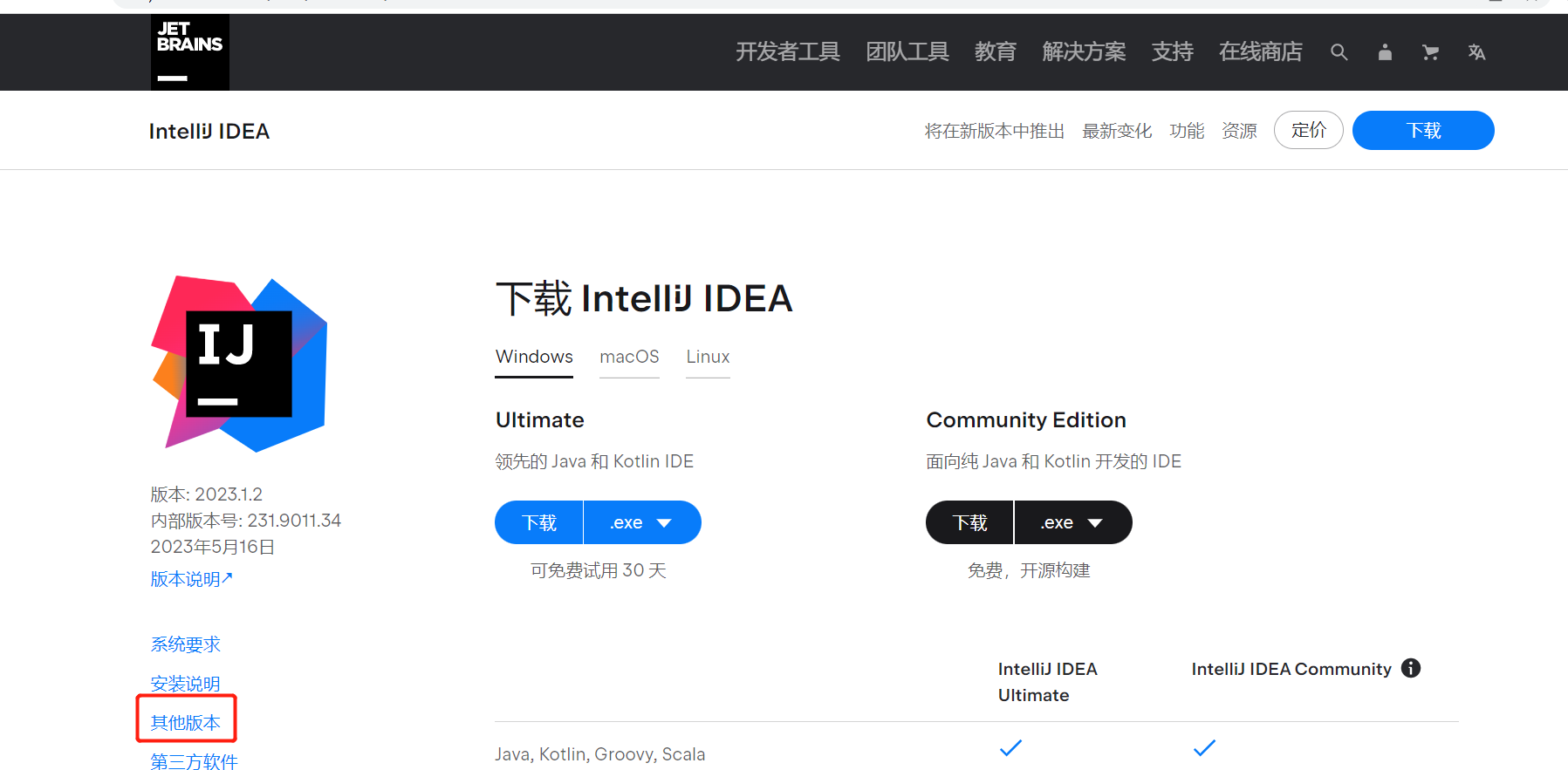The image size is (1568, 770).
Task: Go to 将在新版本中推出 page
Action: 995,131
